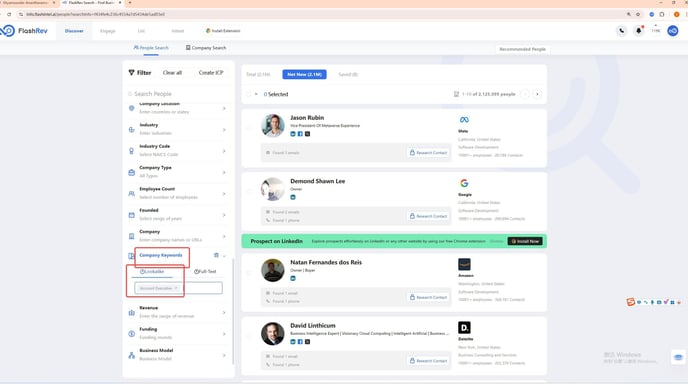Bookmark the page with the star icon

coord(638,14)
